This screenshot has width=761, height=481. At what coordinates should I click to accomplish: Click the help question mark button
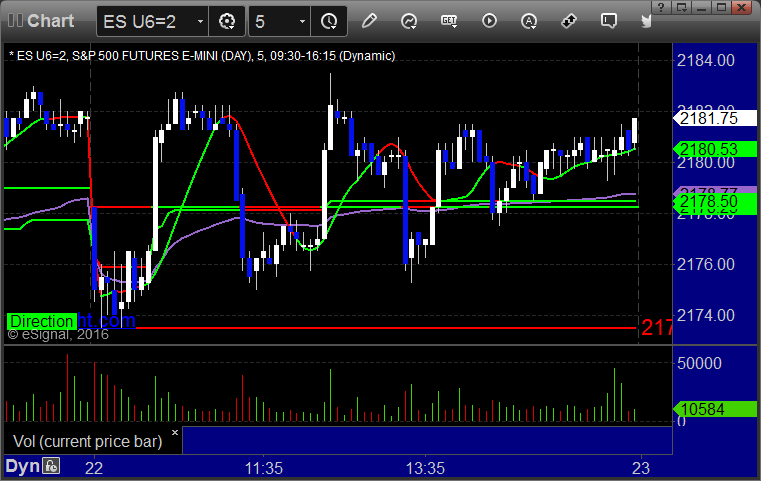point(661,7)
